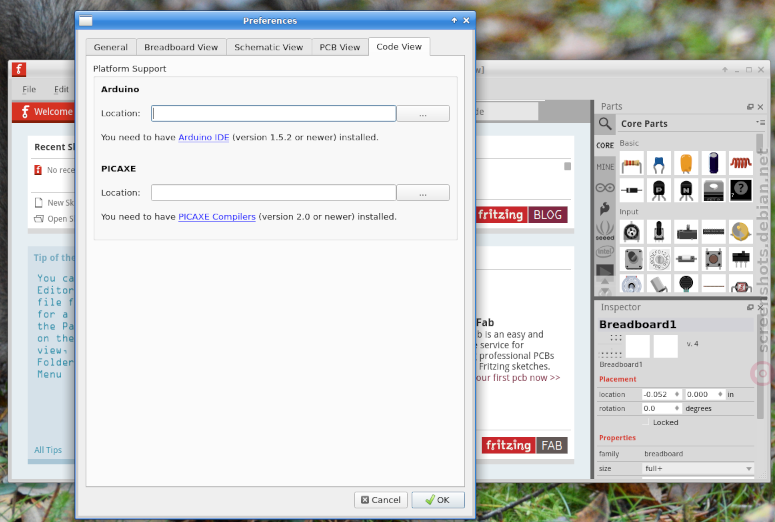The height and width of the screenshot is (522, 775).
Task: Open the SparkFun flame parts bin
Action: tap(605, 209)
